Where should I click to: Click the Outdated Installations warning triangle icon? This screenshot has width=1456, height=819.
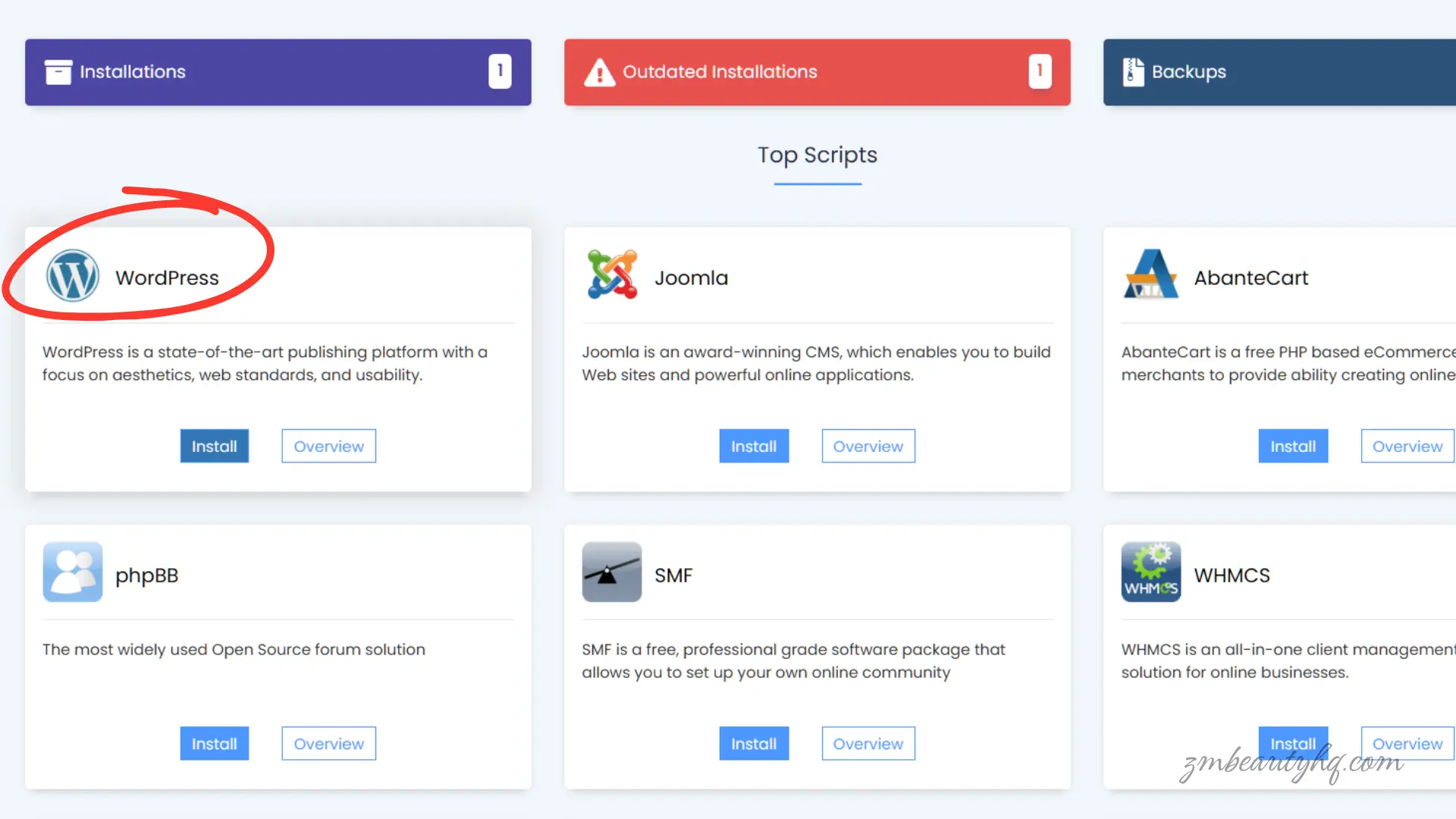point(599,73)
